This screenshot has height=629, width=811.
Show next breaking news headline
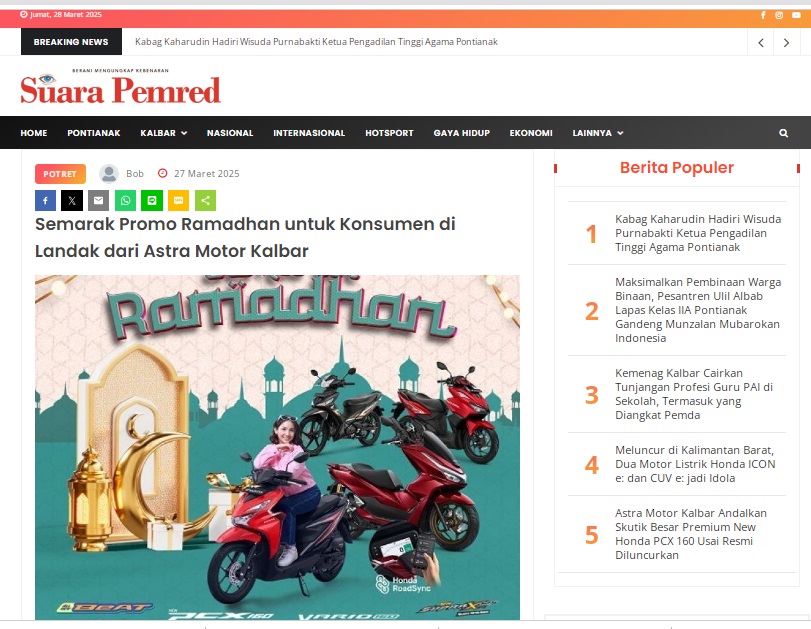pyautogui.click(x=786, y=42)
